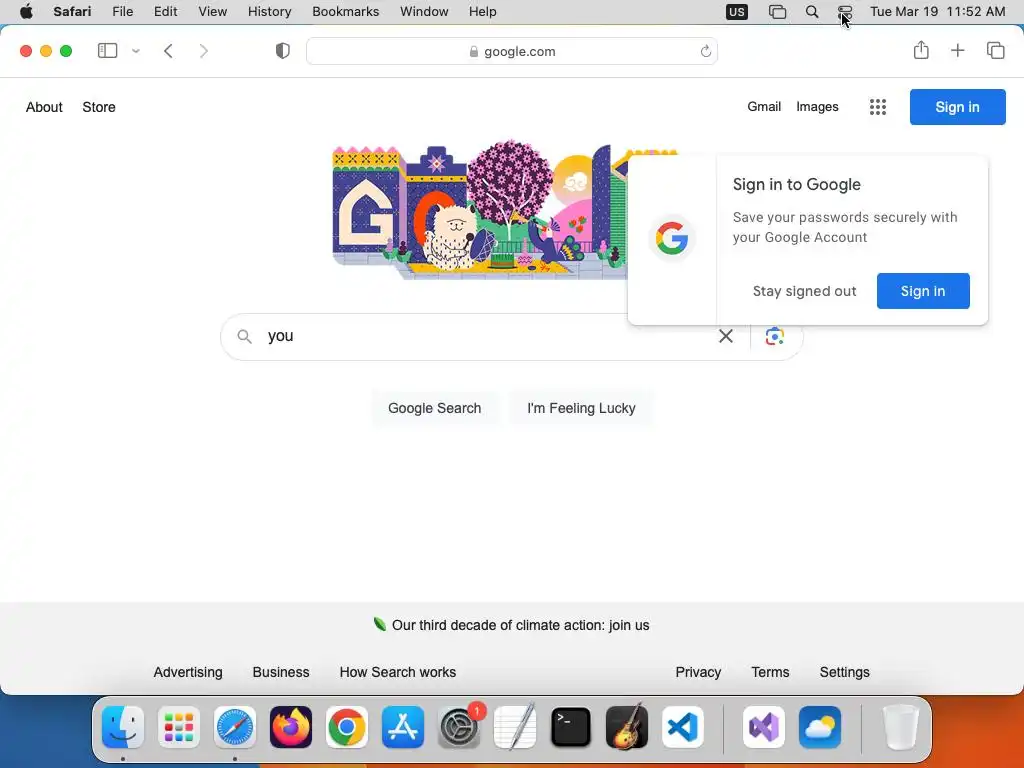Open Advertising footer link

click(x=188, y=672)
